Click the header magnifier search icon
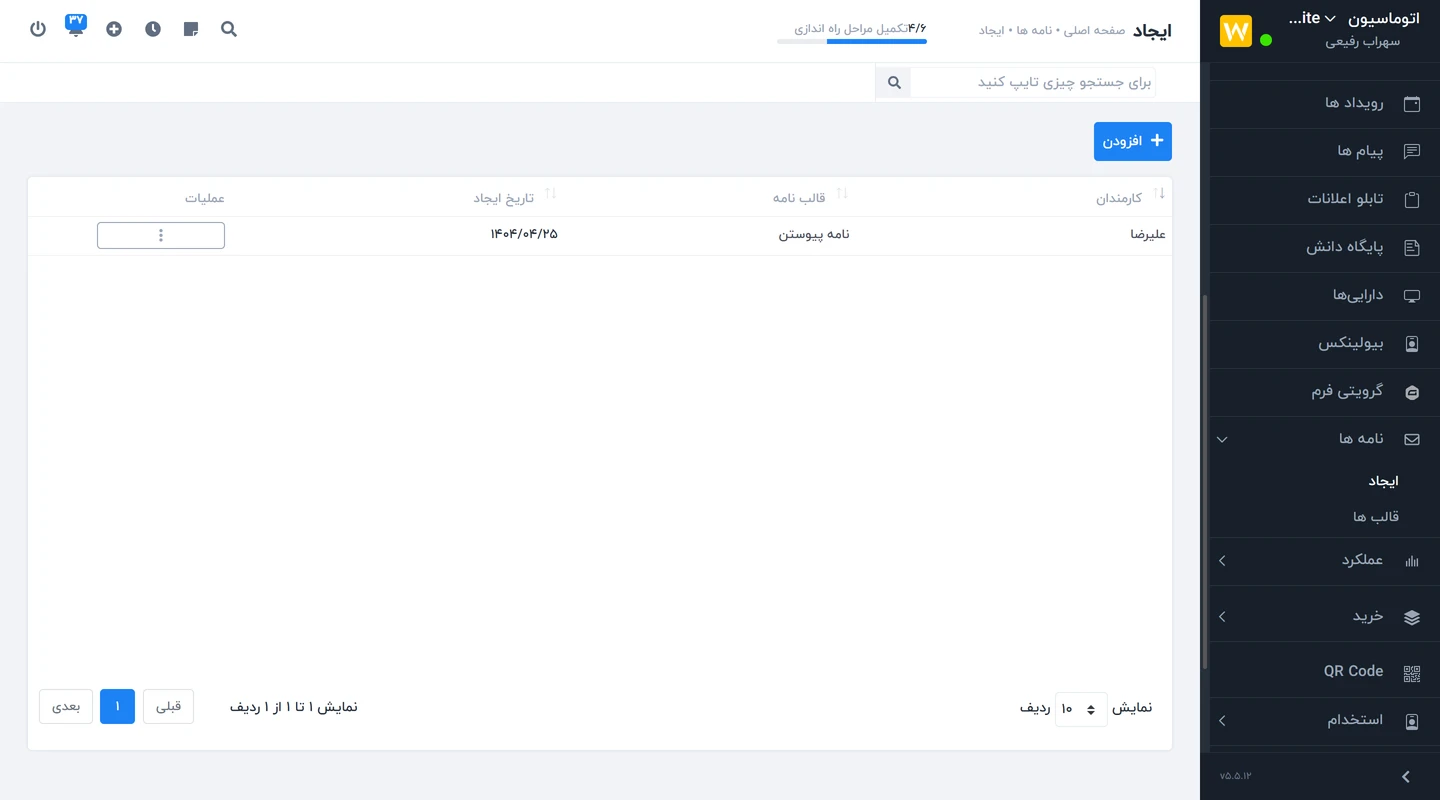This screenshot has width=1440, height=800. [229, 29]
